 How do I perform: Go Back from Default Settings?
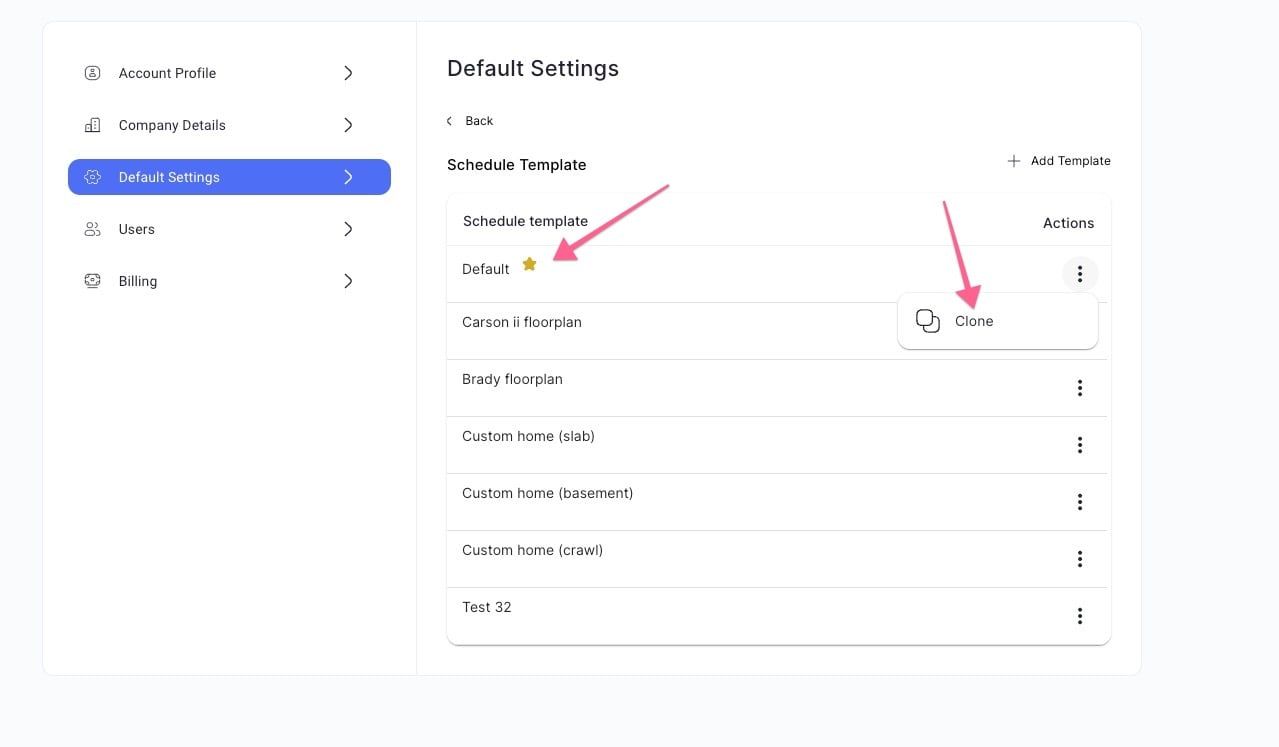point(470,121)
